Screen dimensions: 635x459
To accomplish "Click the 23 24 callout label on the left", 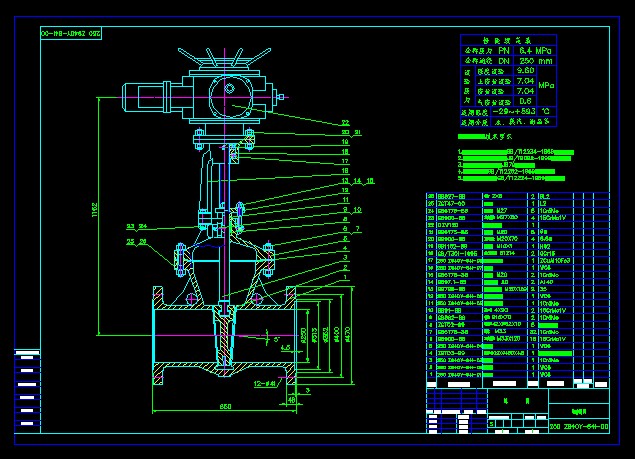I will click(x=136, y=226).
